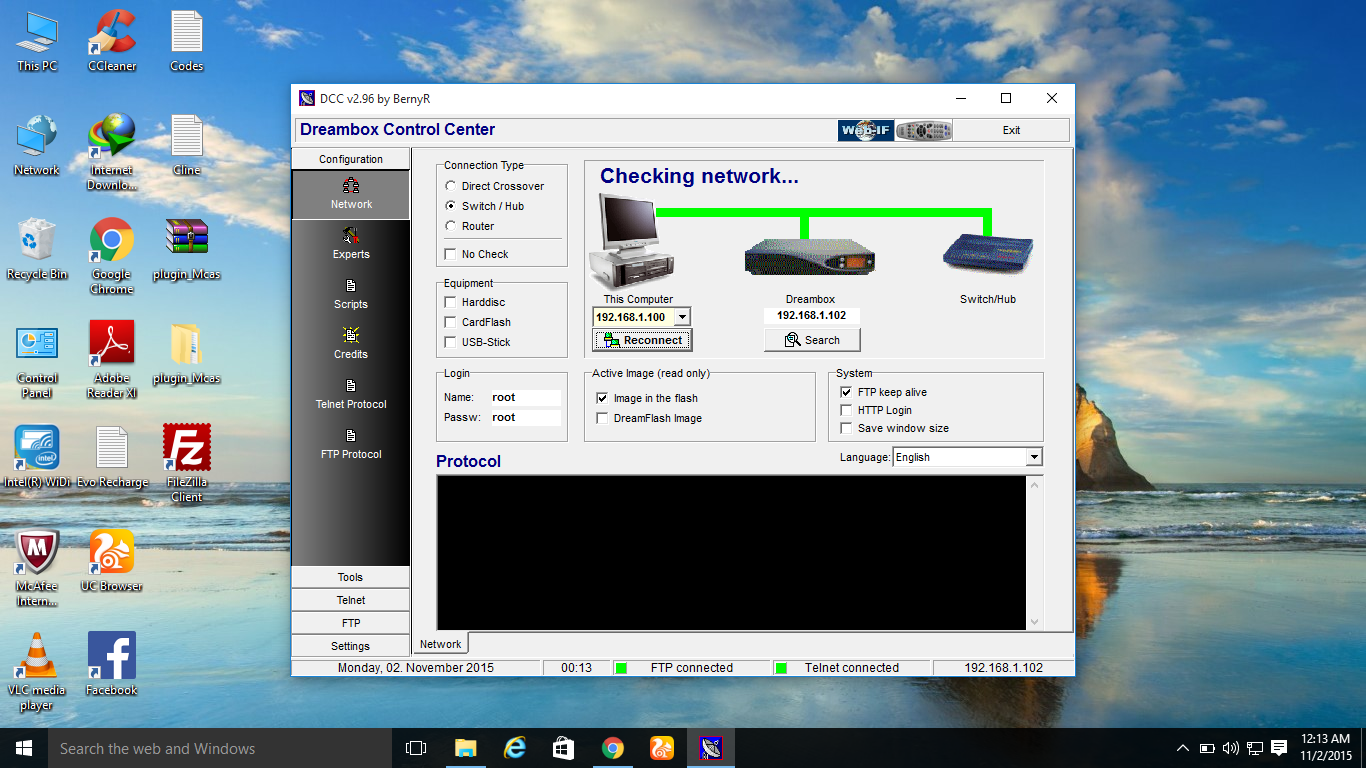
Task: Enable the No Check checkbox
Action: click(x=451, y=254)
